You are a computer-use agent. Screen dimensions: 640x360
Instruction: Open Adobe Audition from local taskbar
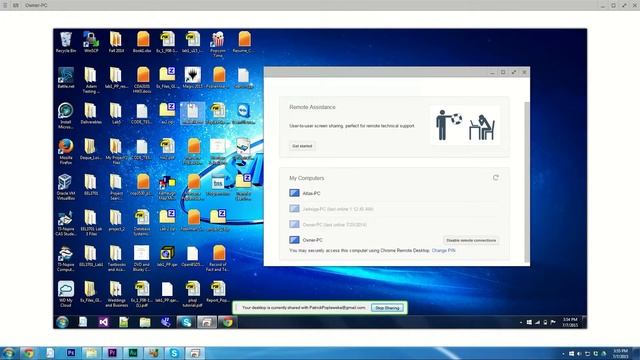coord(133,353)
